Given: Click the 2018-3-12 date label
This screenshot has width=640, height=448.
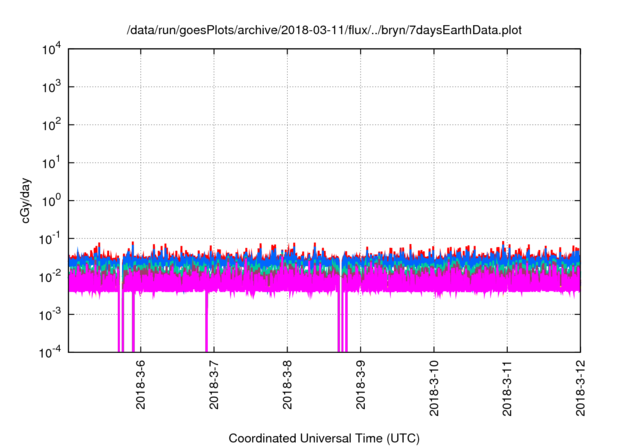Looking at the screenshot, I should click(x=580, y=388).
